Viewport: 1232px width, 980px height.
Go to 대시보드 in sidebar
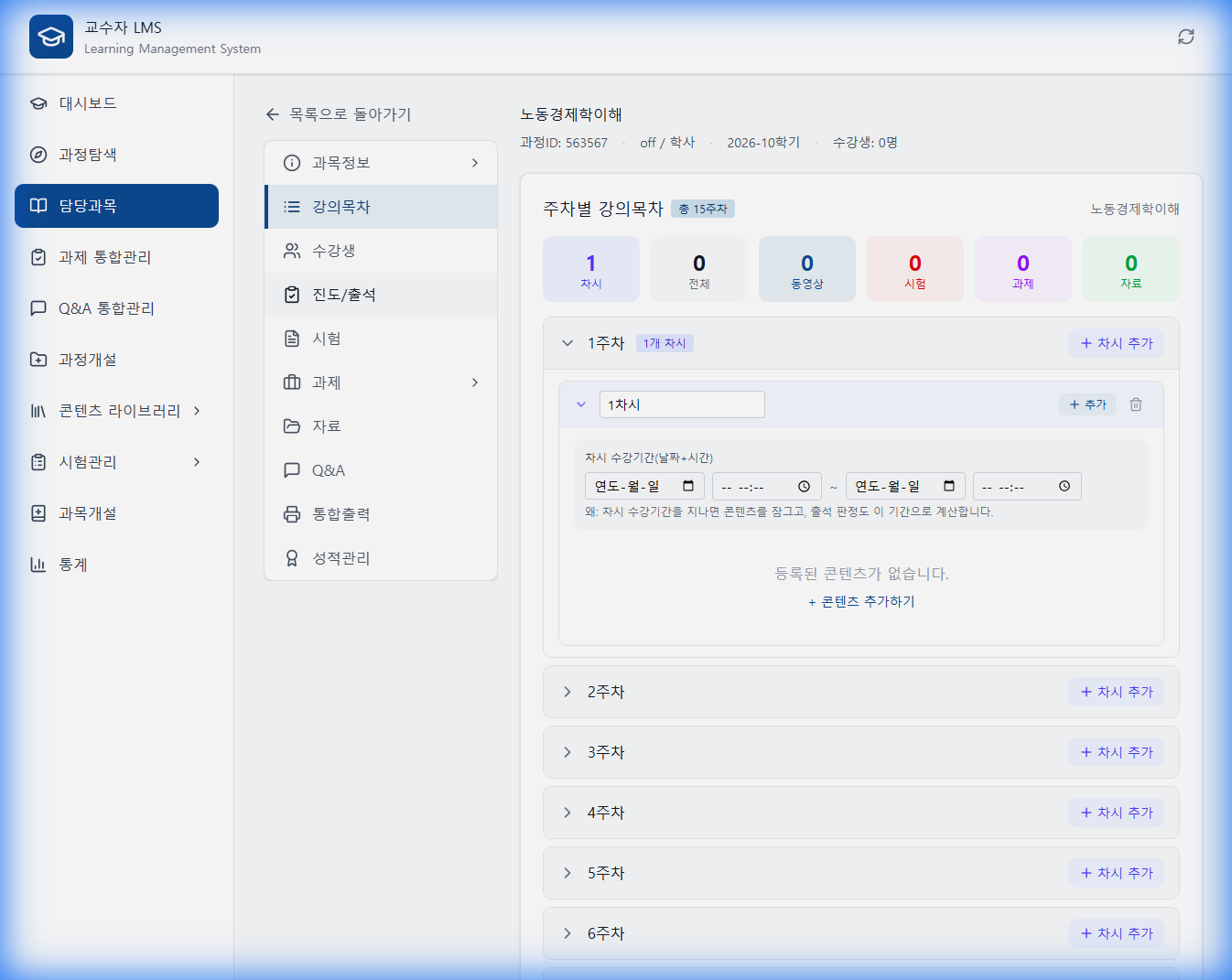click(x=88, y=103)
